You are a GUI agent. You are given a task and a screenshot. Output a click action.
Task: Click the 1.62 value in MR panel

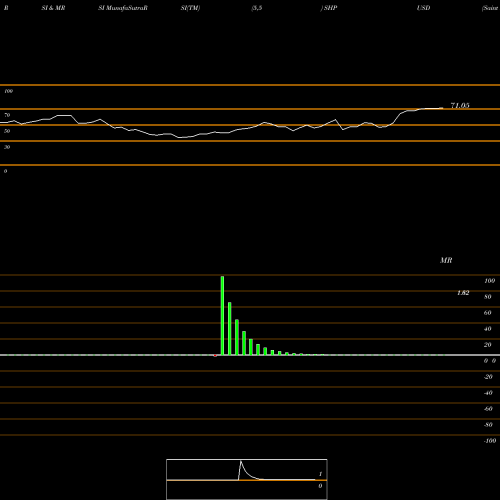click(463, 293)
